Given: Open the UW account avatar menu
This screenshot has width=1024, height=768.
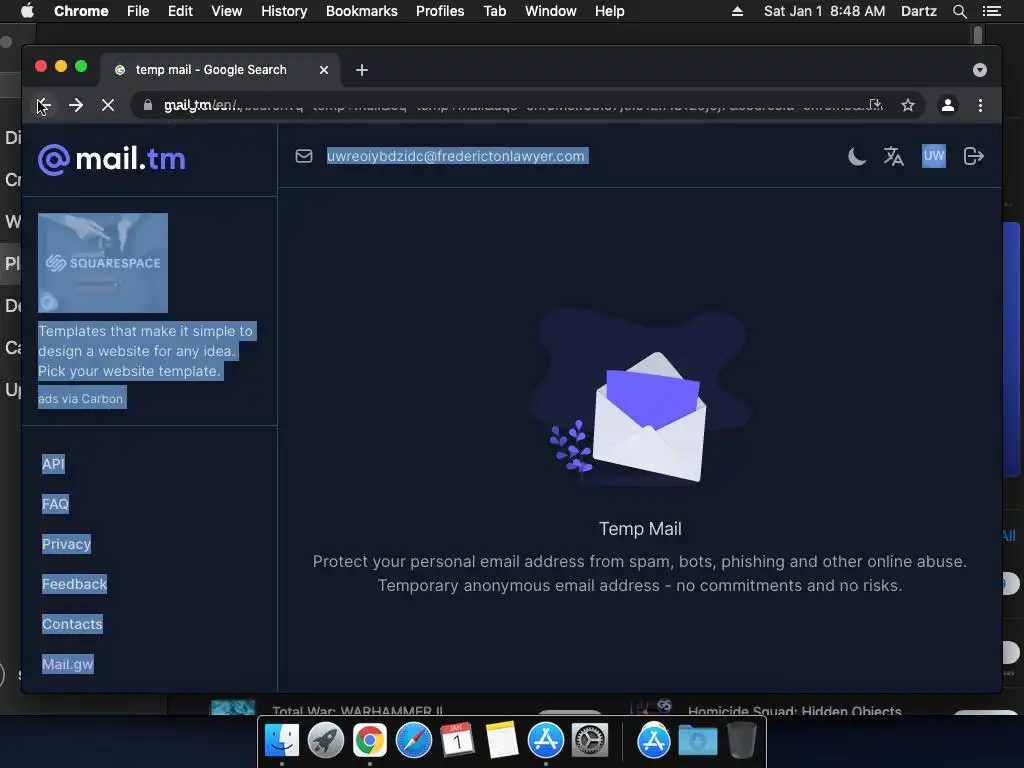Looking at the screenshot, I should (933, 156).
